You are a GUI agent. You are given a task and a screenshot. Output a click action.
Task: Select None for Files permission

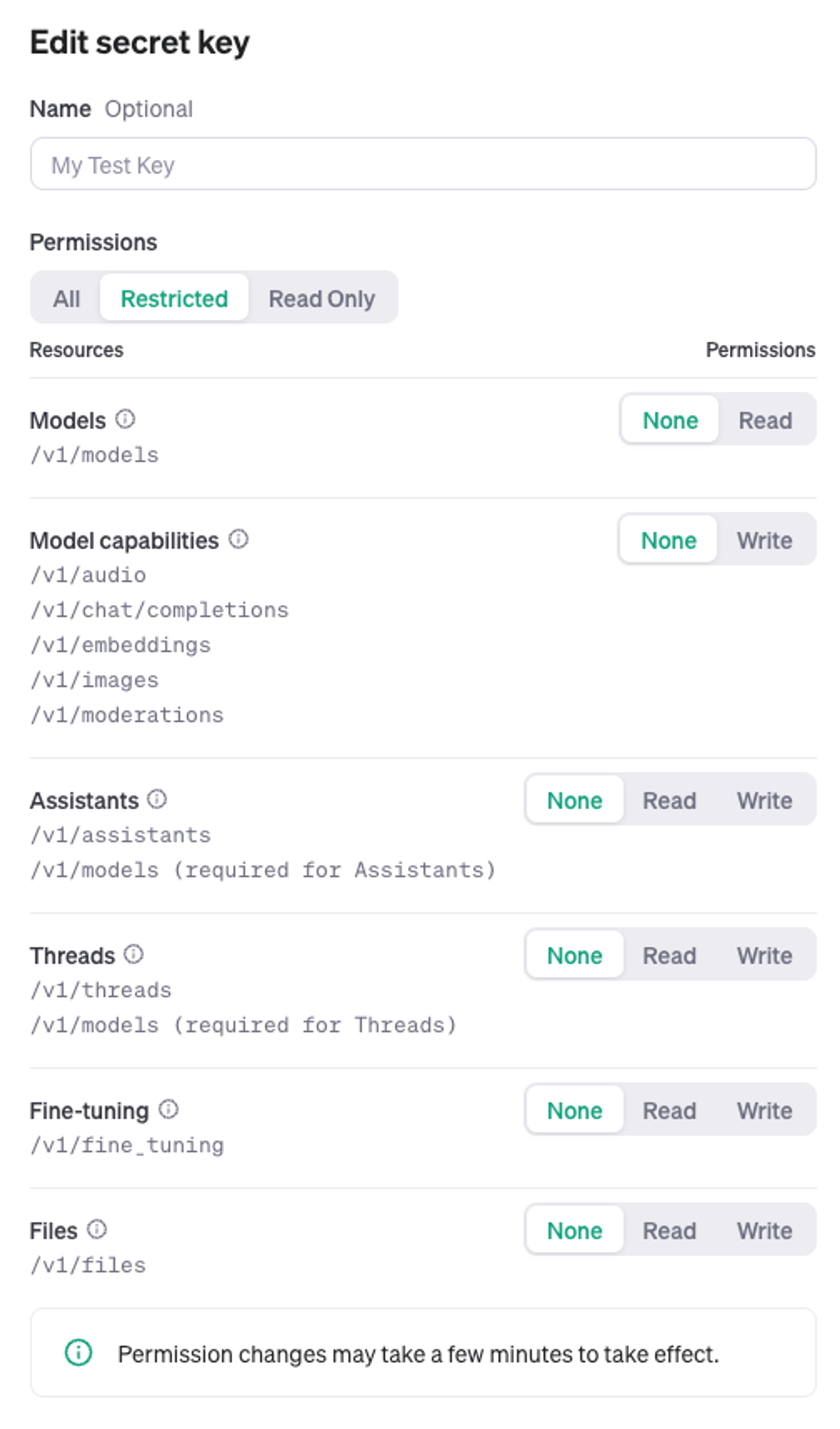click(574, 1231)
